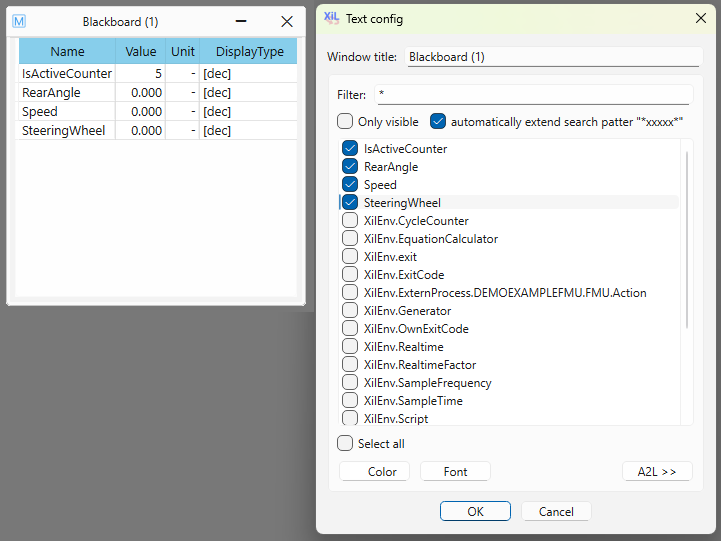Close the Blackboard (1) window
Image resolution: width=721 pixels, height=541 pixels.
(287, 21)
